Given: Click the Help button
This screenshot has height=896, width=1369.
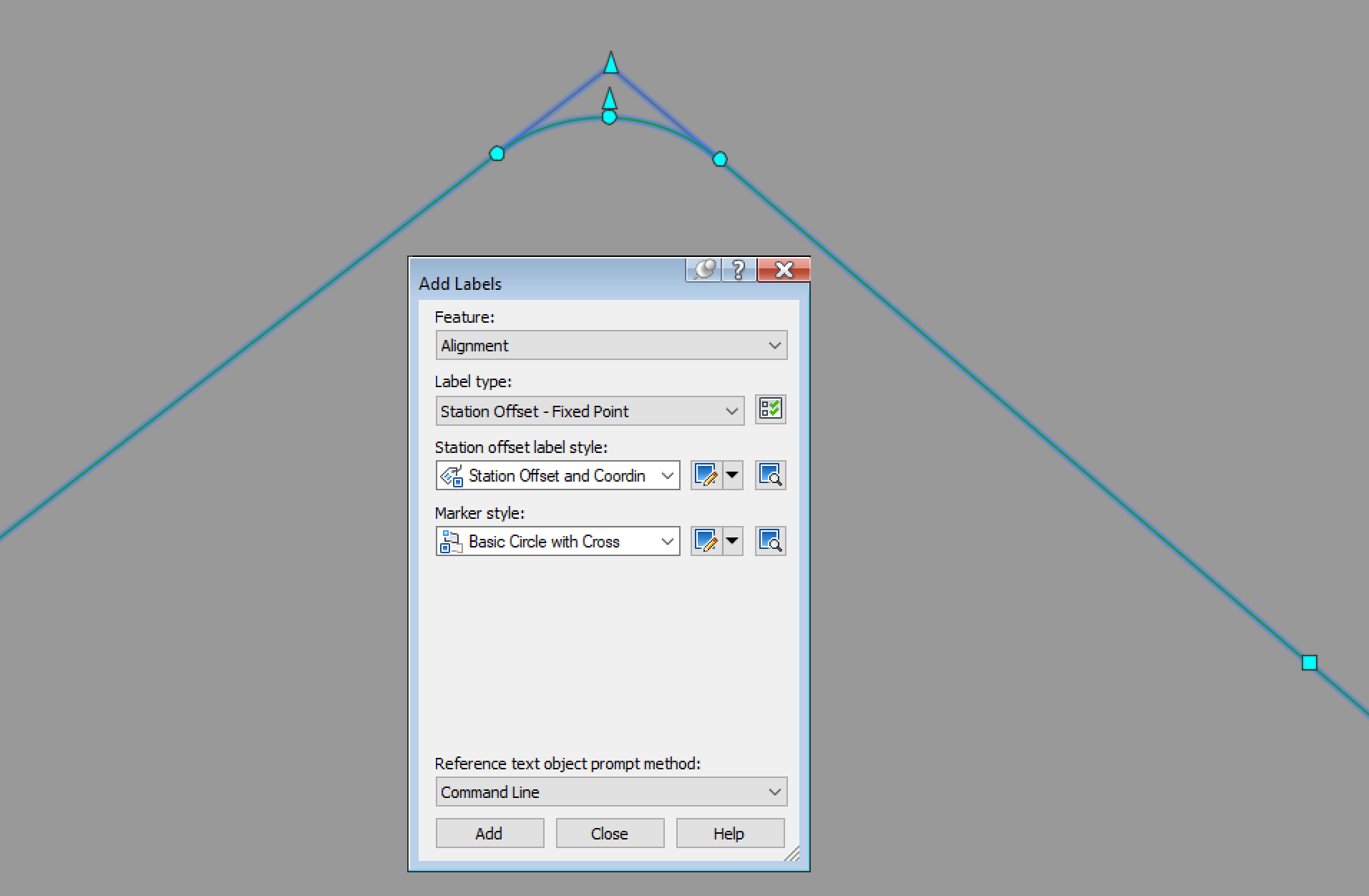Looking at the screenshot, I should click(x=729, y=833).
